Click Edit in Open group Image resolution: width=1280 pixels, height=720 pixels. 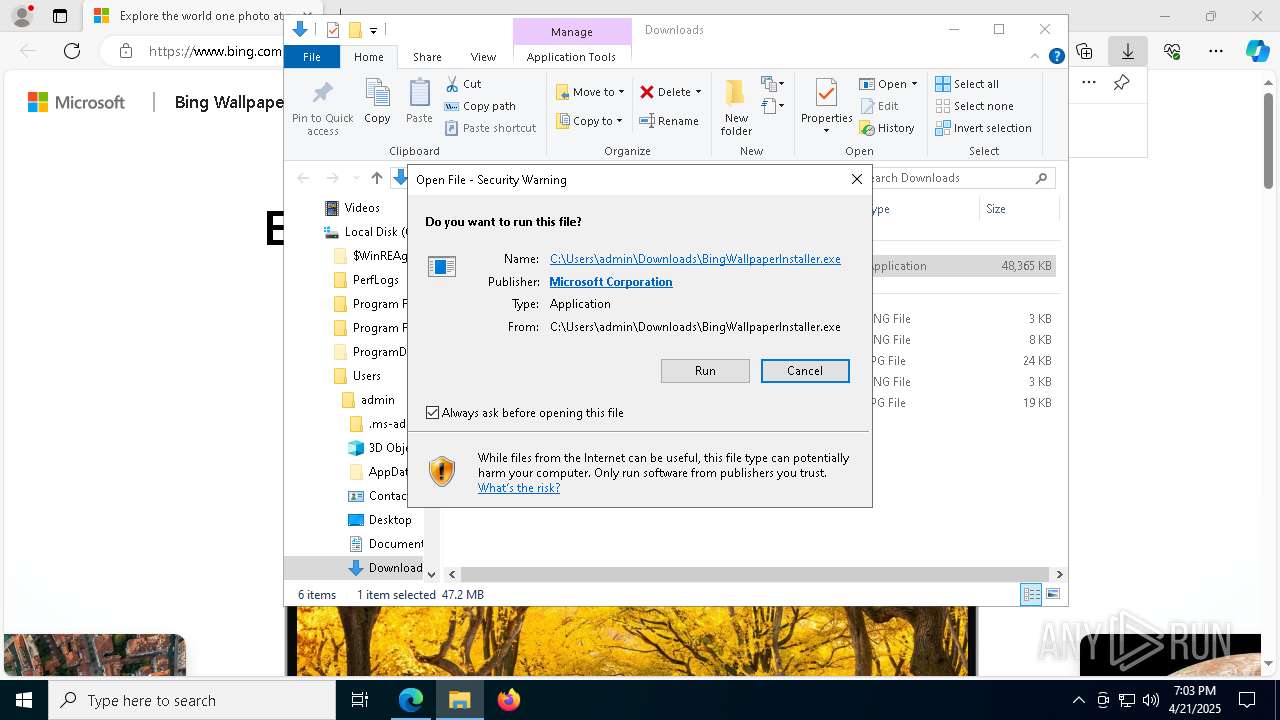point(878,106)
